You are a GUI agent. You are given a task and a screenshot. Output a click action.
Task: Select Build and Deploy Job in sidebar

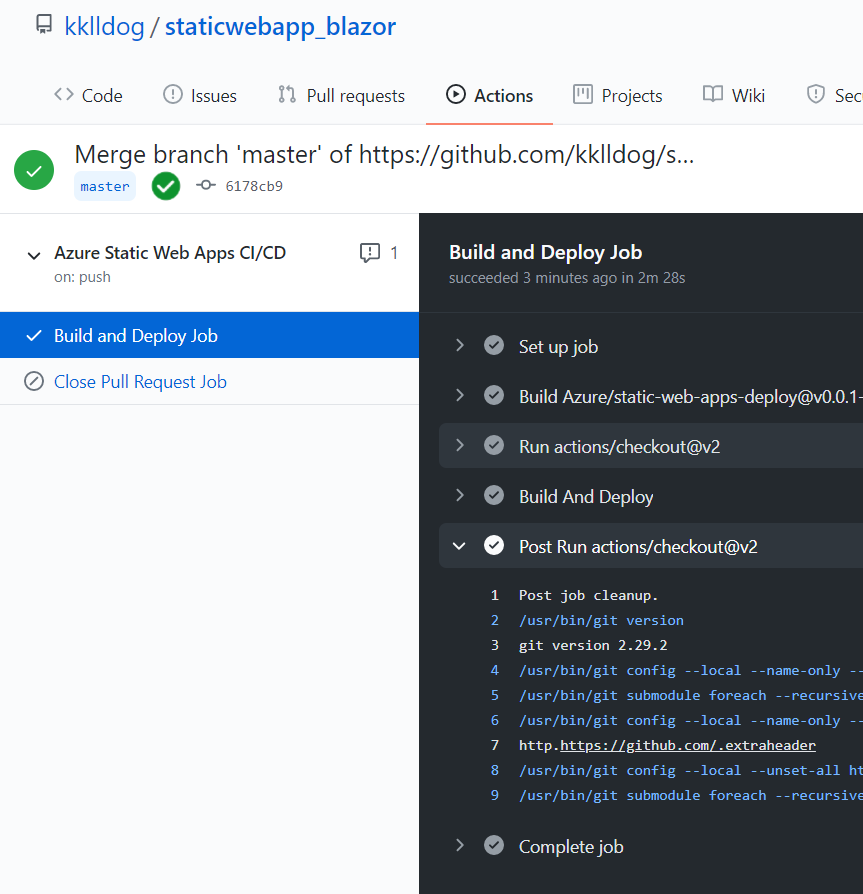point(209,335)
